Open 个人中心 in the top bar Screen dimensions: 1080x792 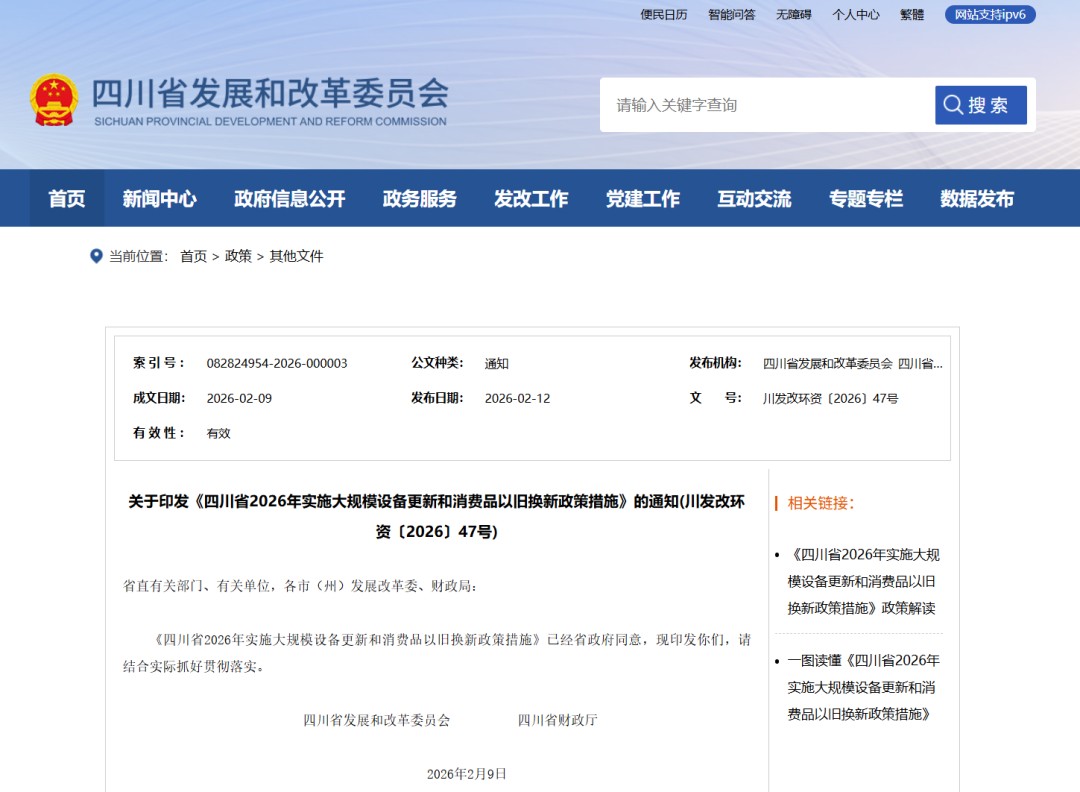(x=855, y=14)
